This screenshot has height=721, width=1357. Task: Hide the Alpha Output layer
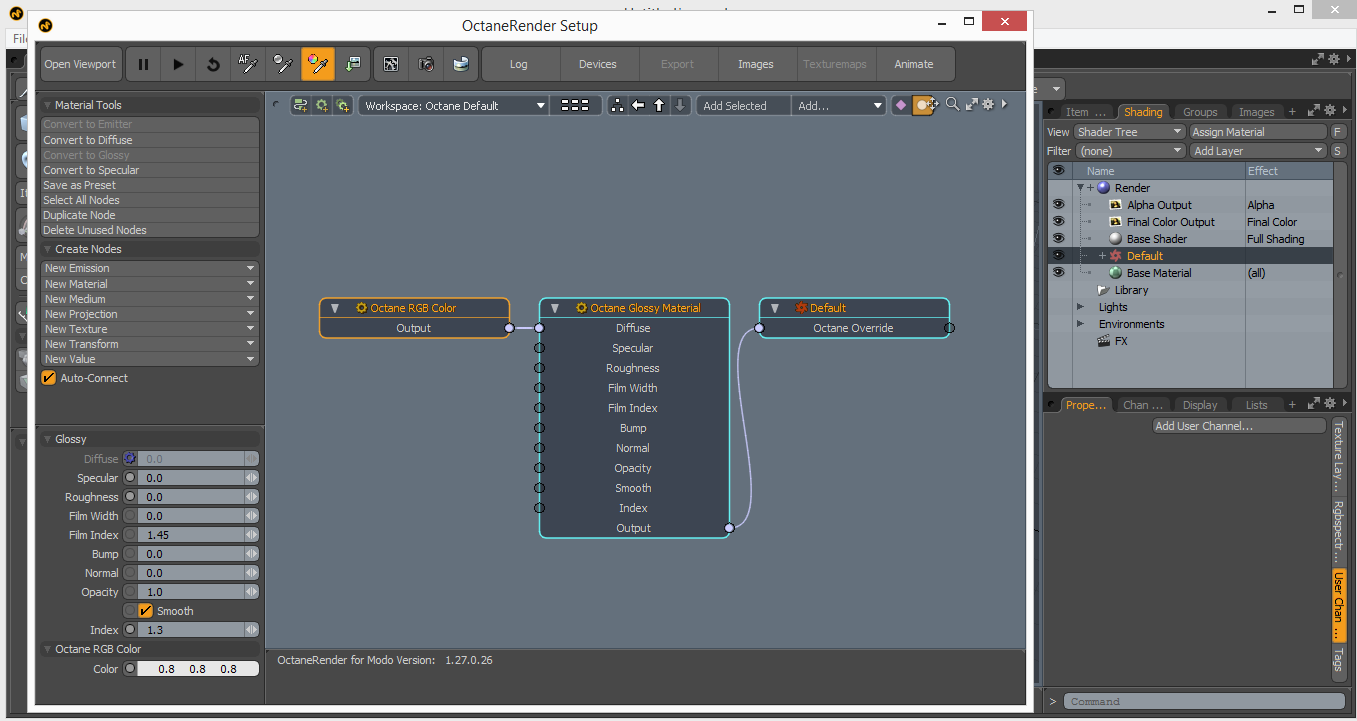coord(1058,205)
